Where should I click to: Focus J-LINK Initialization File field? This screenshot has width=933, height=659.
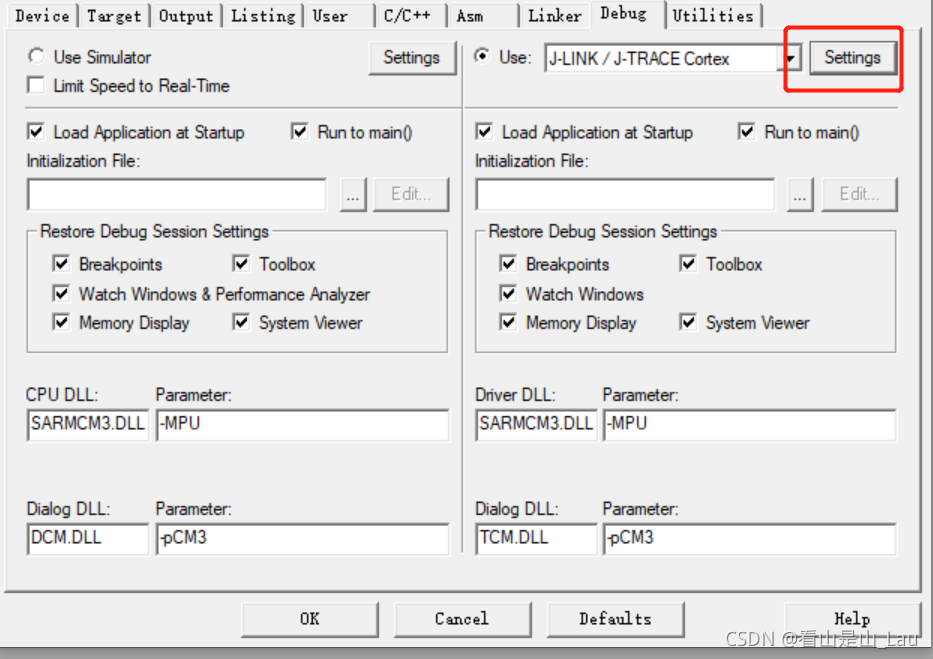click(x=625, y=194)
